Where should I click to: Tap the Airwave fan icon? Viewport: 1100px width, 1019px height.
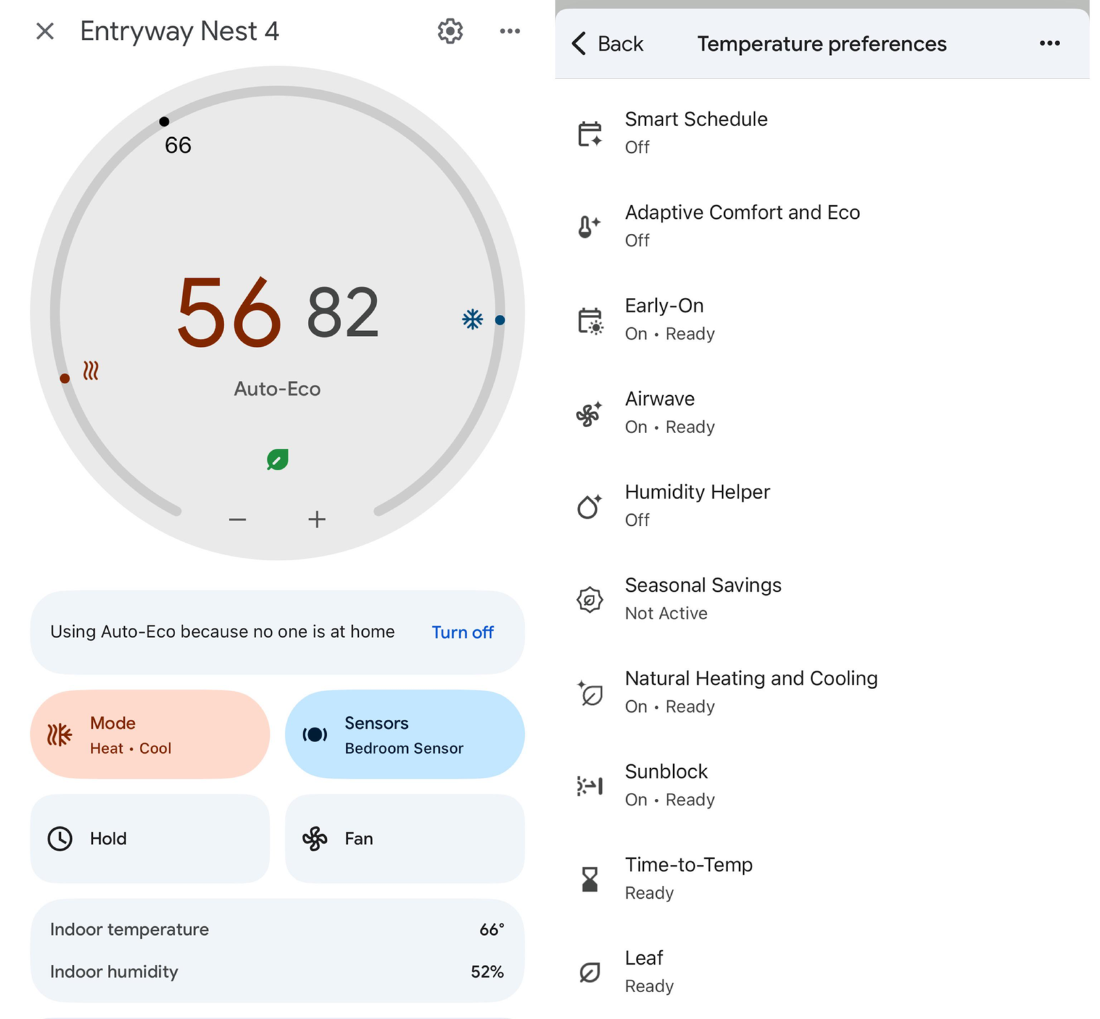589,414
